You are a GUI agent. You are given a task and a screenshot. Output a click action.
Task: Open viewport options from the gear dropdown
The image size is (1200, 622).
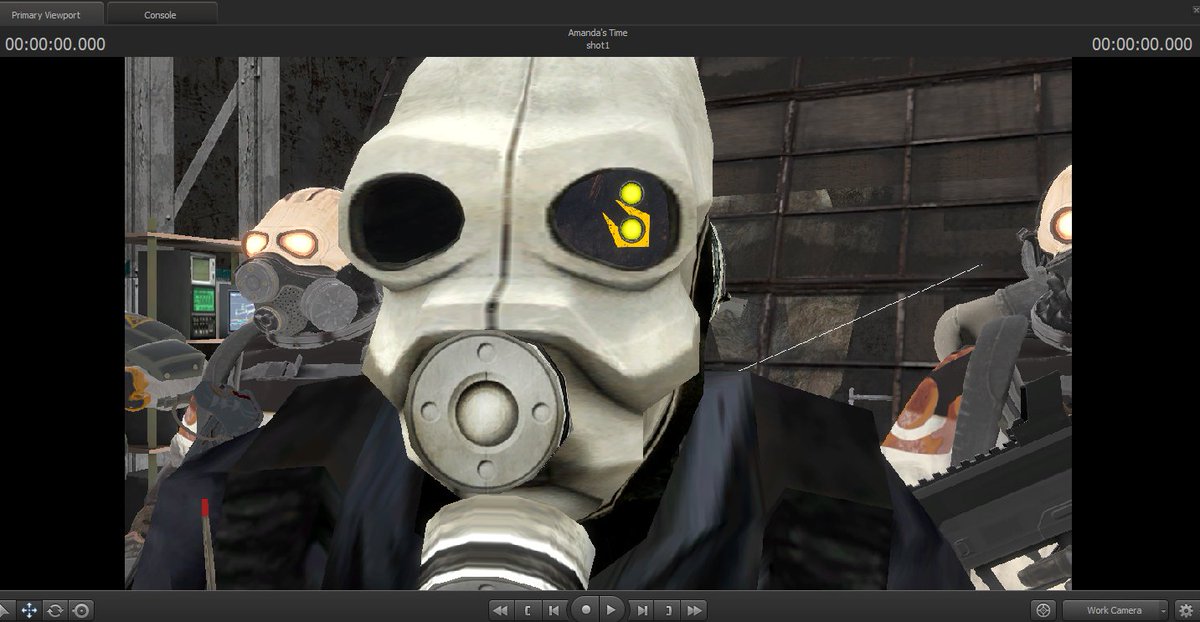click(x=1186, y=609)
